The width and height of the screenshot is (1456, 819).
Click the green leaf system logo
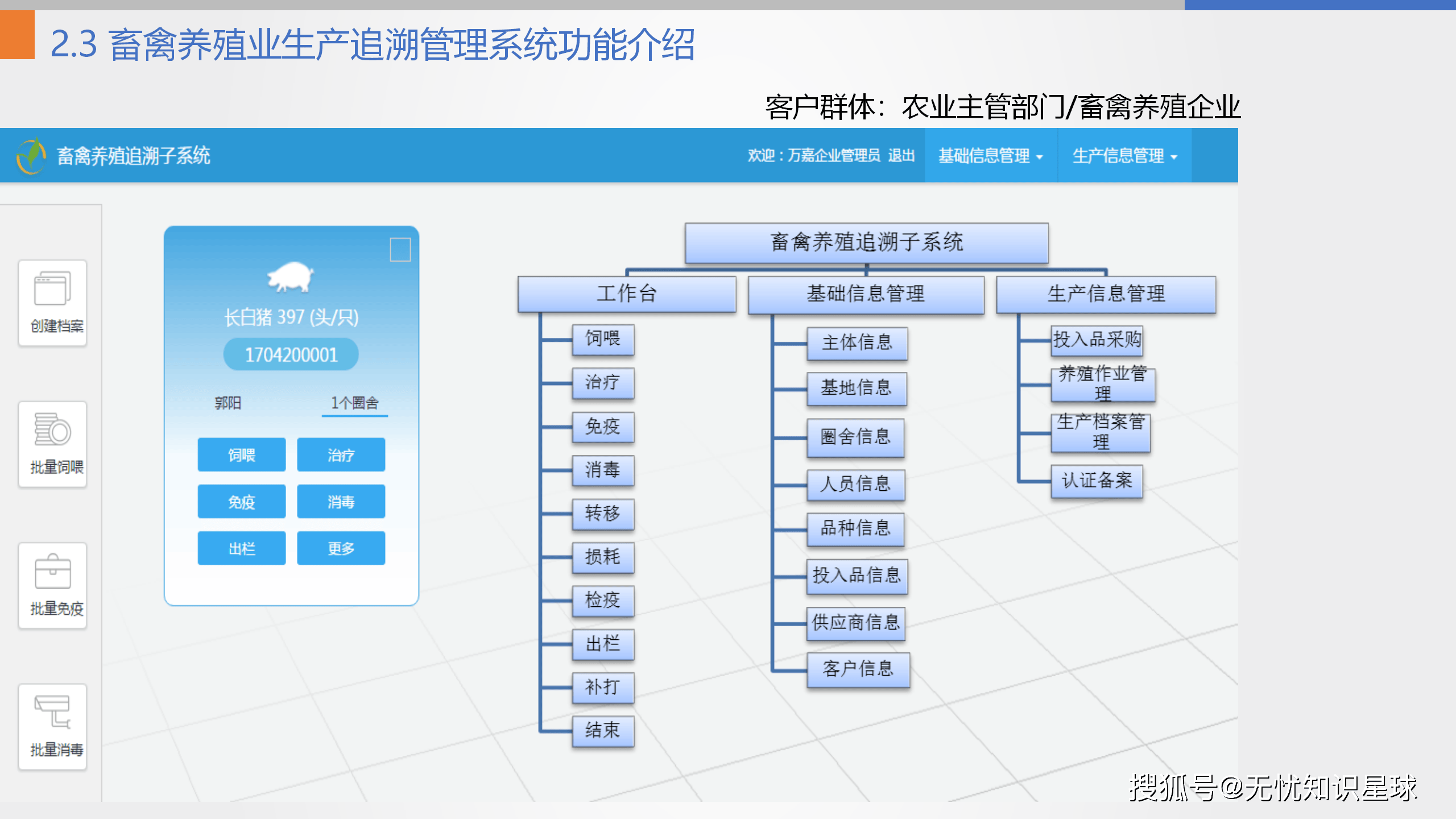pyautogui.click(x=31, y=155)
